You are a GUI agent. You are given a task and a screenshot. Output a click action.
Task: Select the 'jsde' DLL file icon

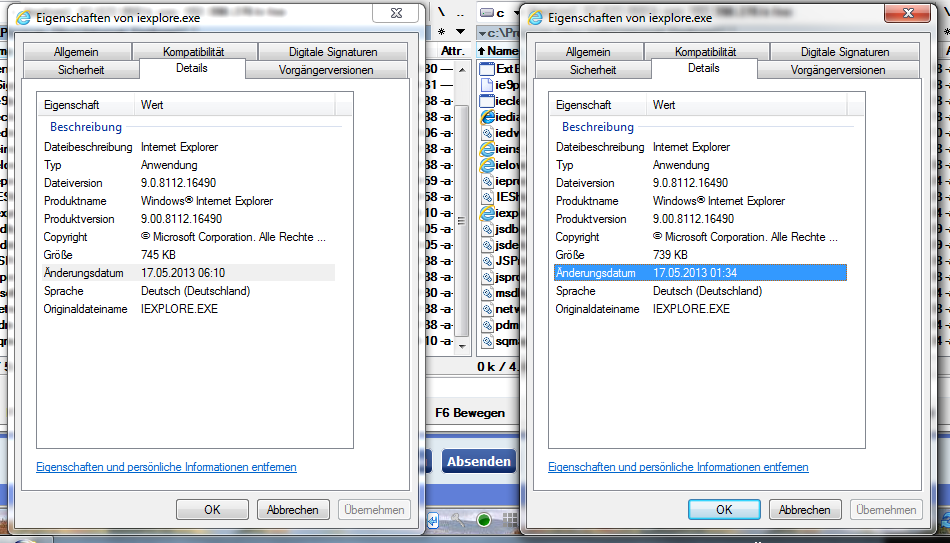pos(487,245)
